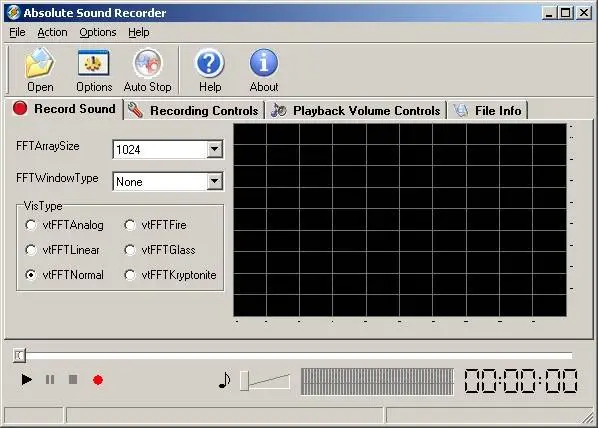
Task: Click the app icon in title bar
Action: coord(13,12)
